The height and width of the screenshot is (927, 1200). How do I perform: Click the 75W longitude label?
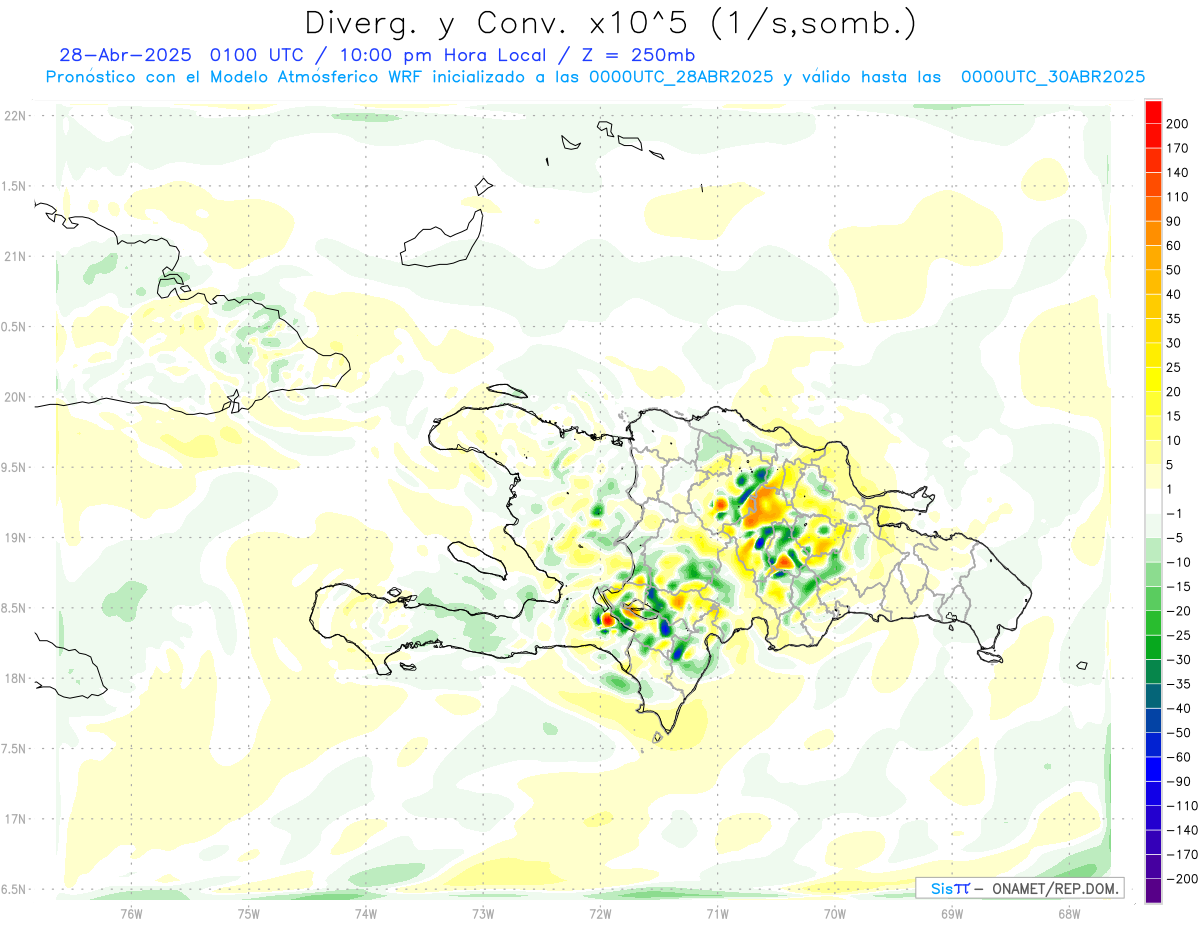coord(248,913)
